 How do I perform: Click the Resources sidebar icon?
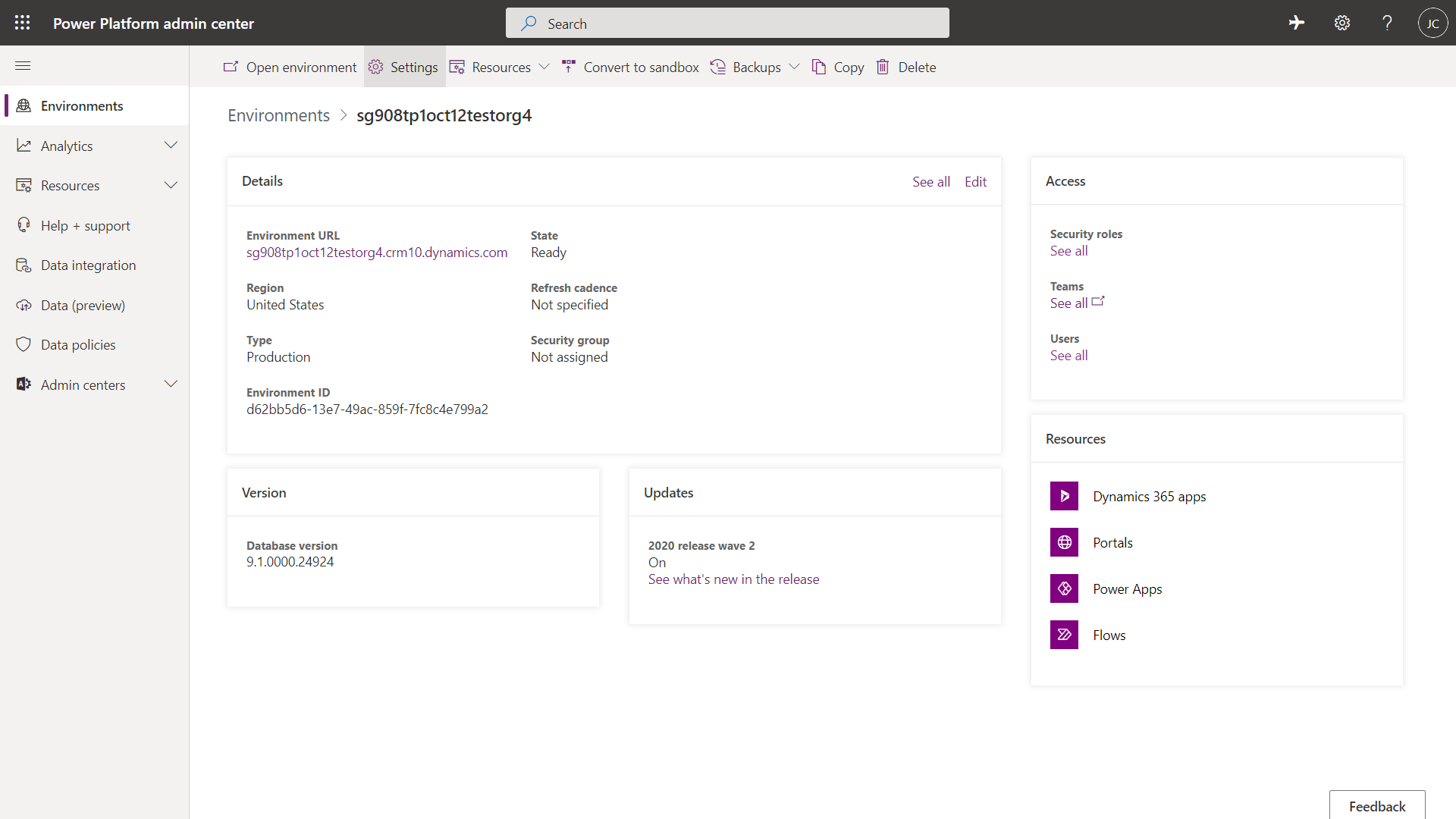coord(24,185)
